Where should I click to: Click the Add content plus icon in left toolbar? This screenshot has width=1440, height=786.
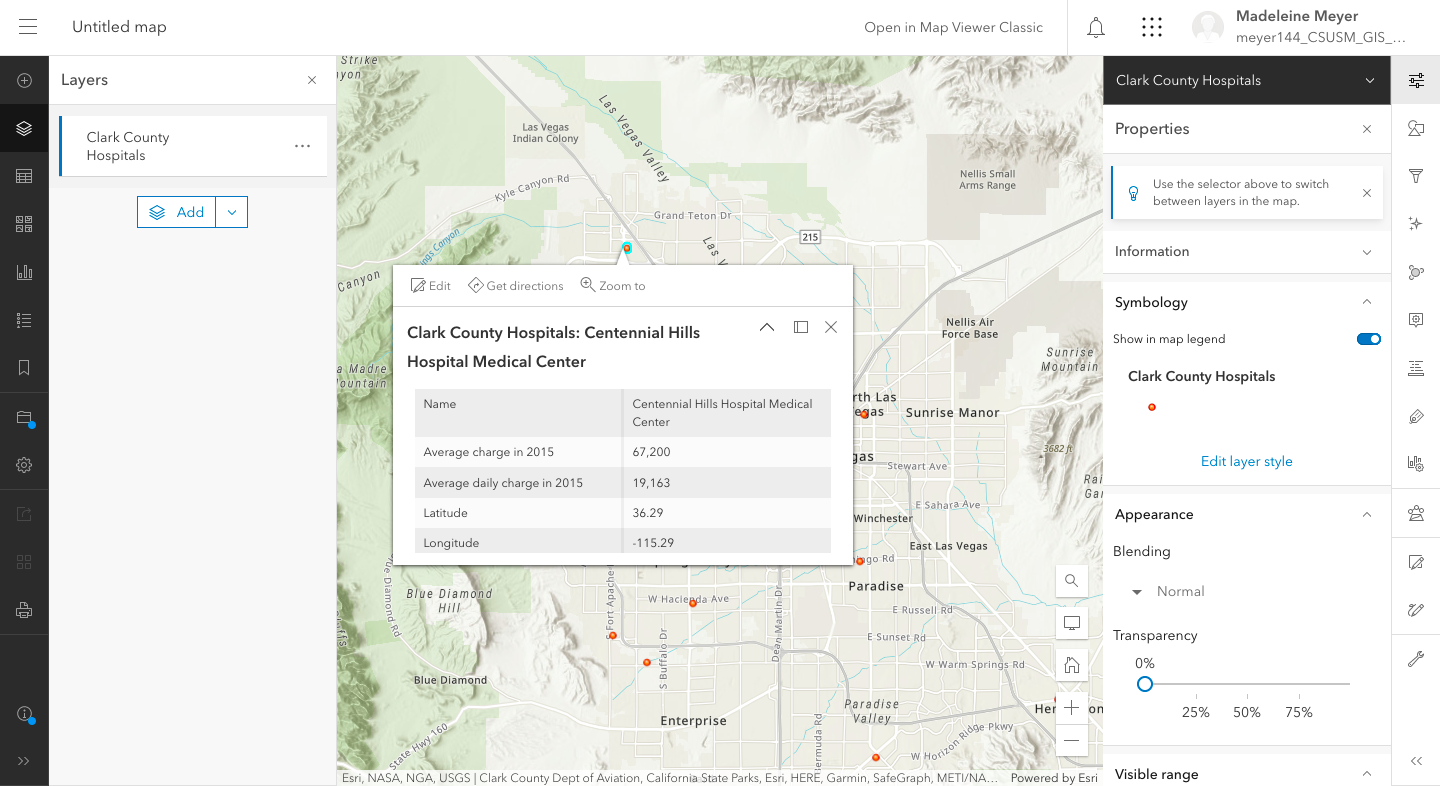point(24,81)
